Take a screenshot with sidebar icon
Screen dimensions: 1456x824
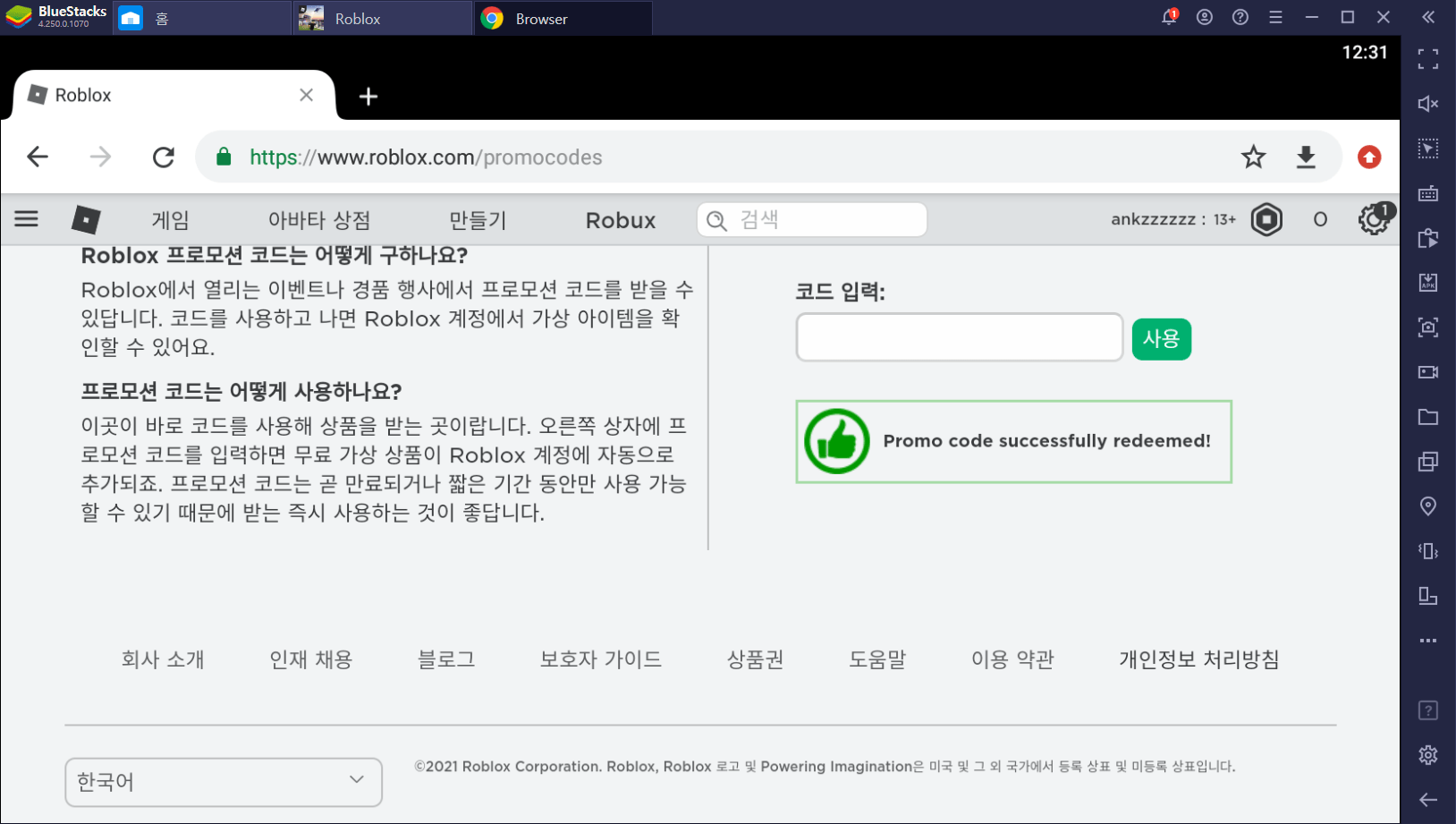pos(1428,327)
